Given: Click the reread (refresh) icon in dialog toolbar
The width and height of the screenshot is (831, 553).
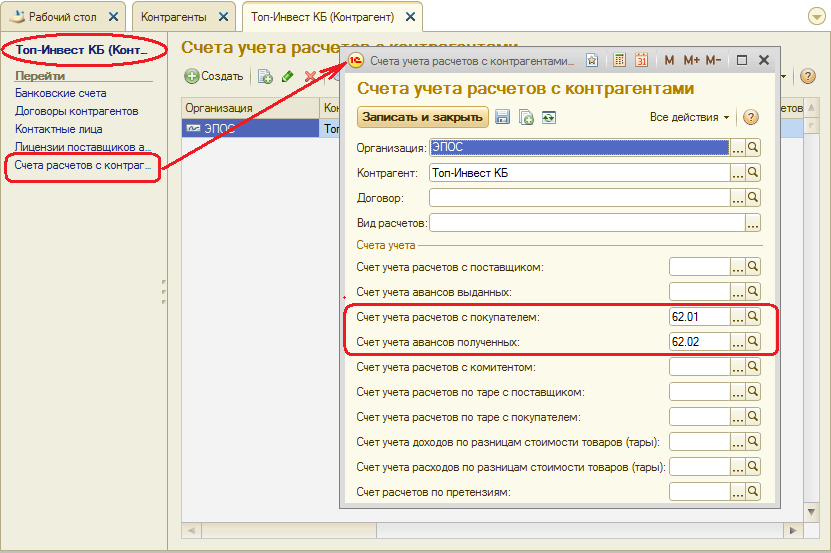Looking at the screenshot, I should click(x=548, y=117).
